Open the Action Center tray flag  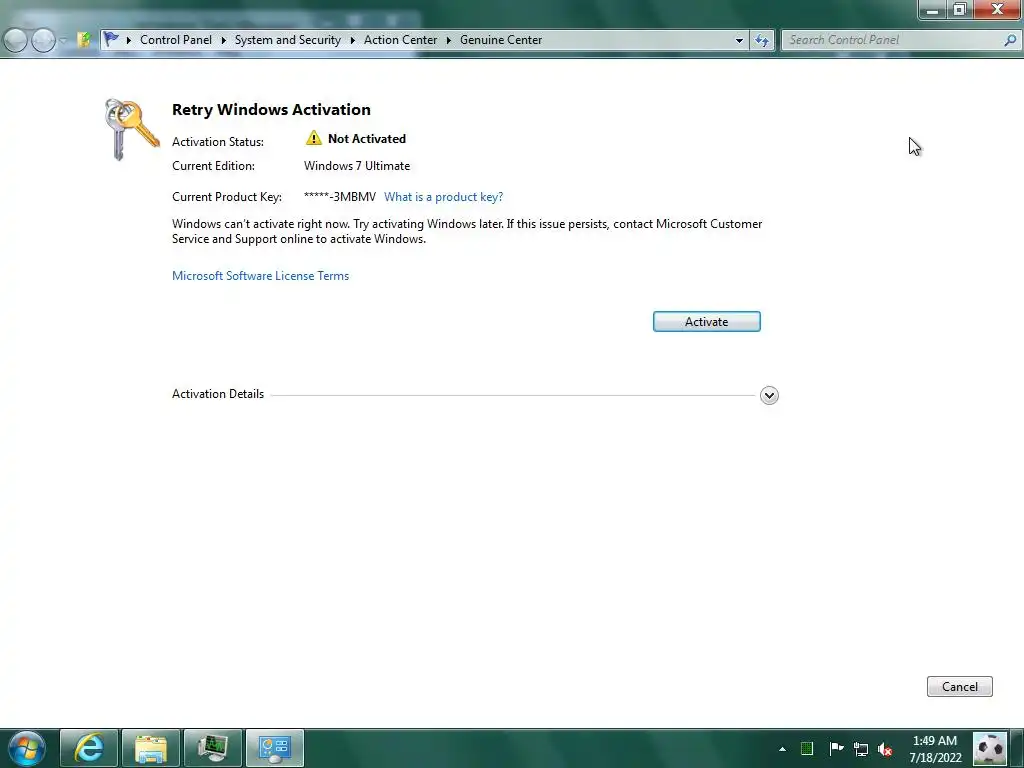[x=836, y=748]
